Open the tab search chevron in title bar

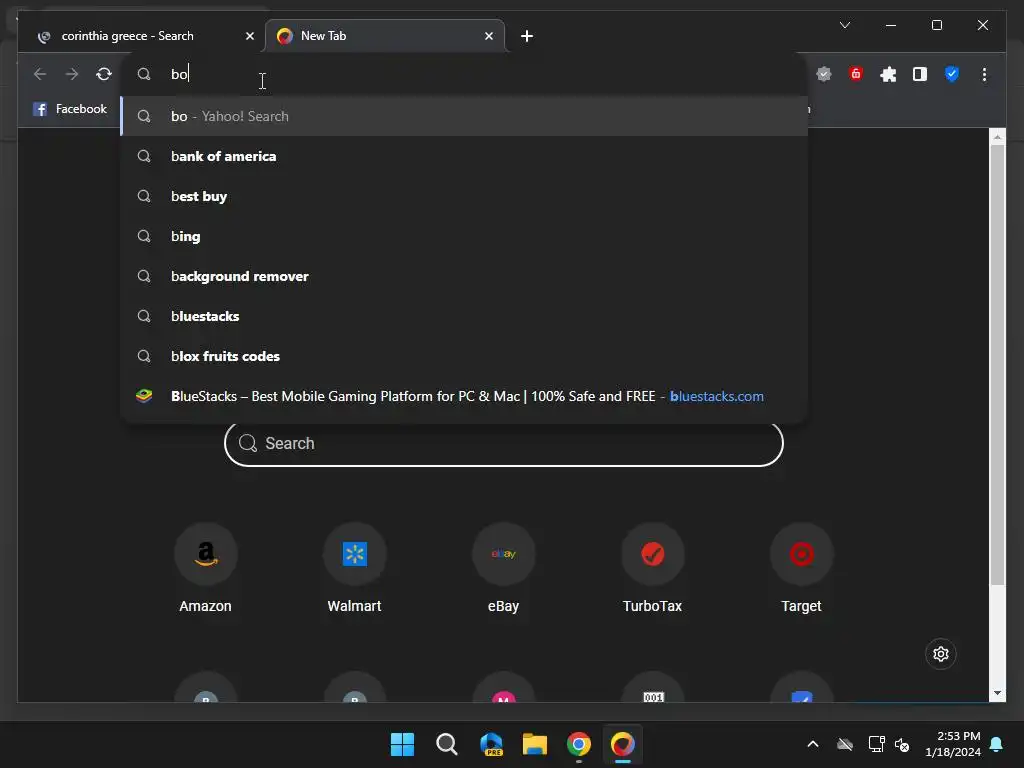844,25
